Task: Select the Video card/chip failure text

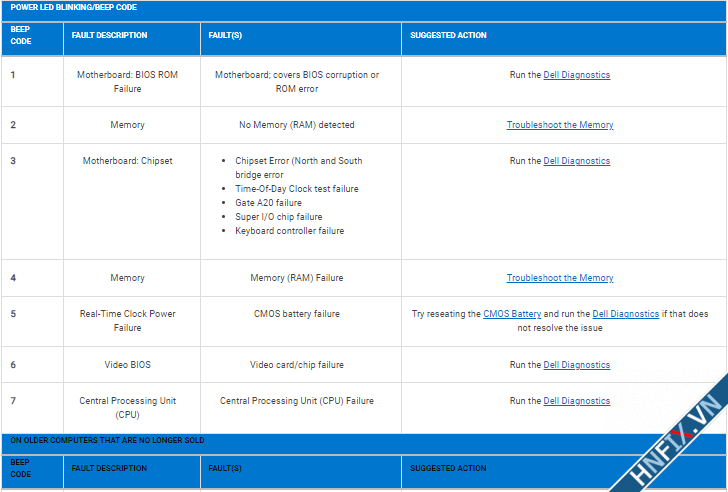Action: click(296, 365)
